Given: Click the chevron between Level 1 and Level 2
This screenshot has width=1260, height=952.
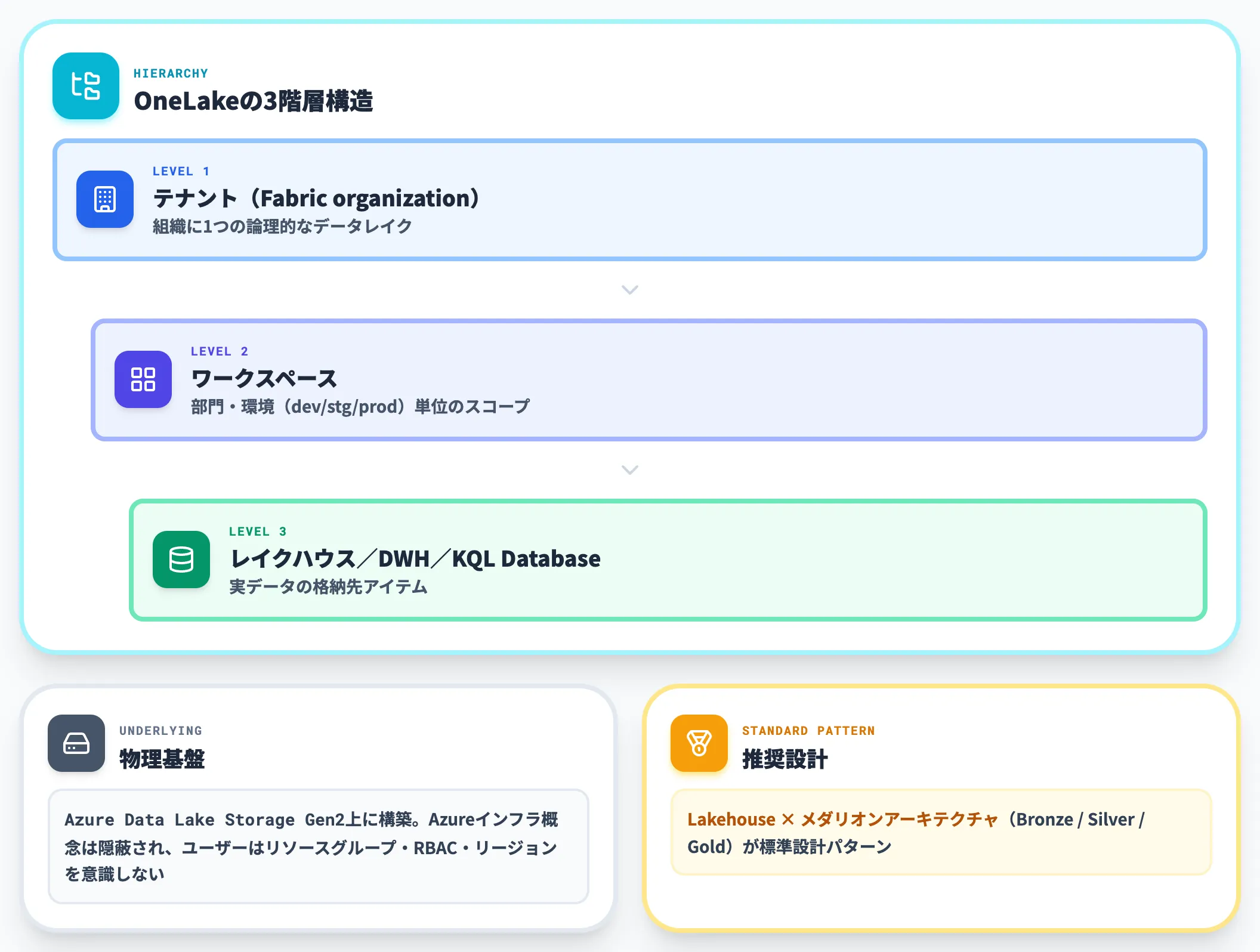Looking at the screenshot, I should pos(630,290).
